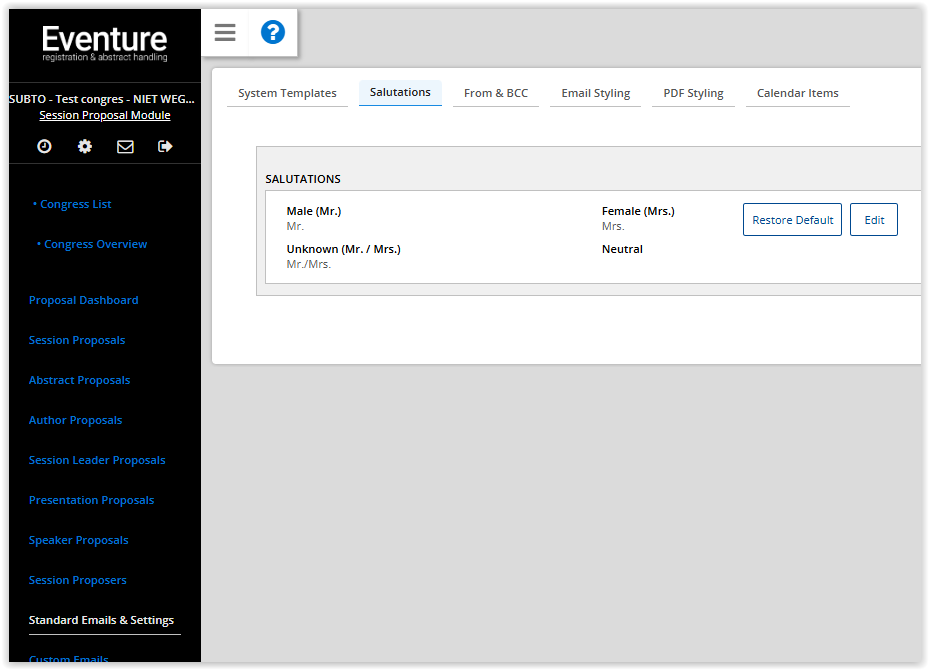Click the Edit salutations button
Image resolution: width=929 pixels, height=670 pixels.
pyautogui.click(x=874, y=220)
